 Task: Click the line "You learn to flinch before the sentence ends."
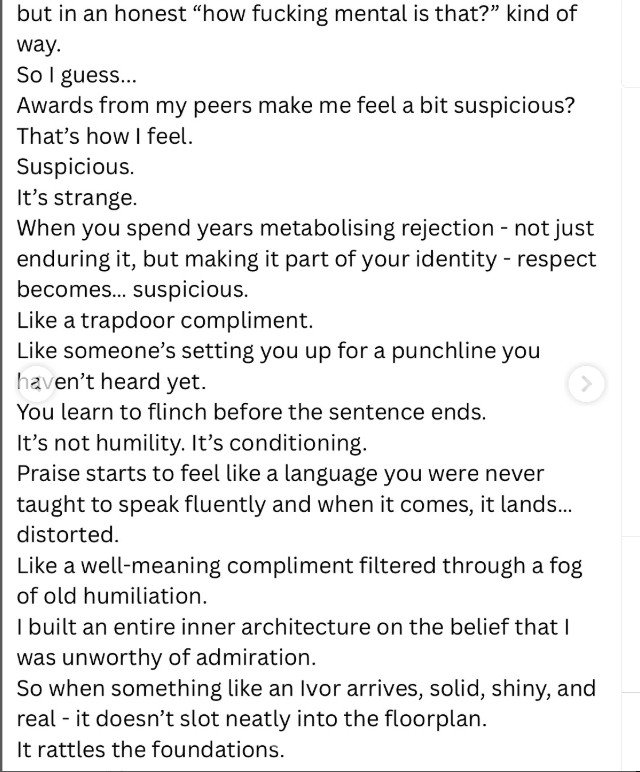(251, 412)
